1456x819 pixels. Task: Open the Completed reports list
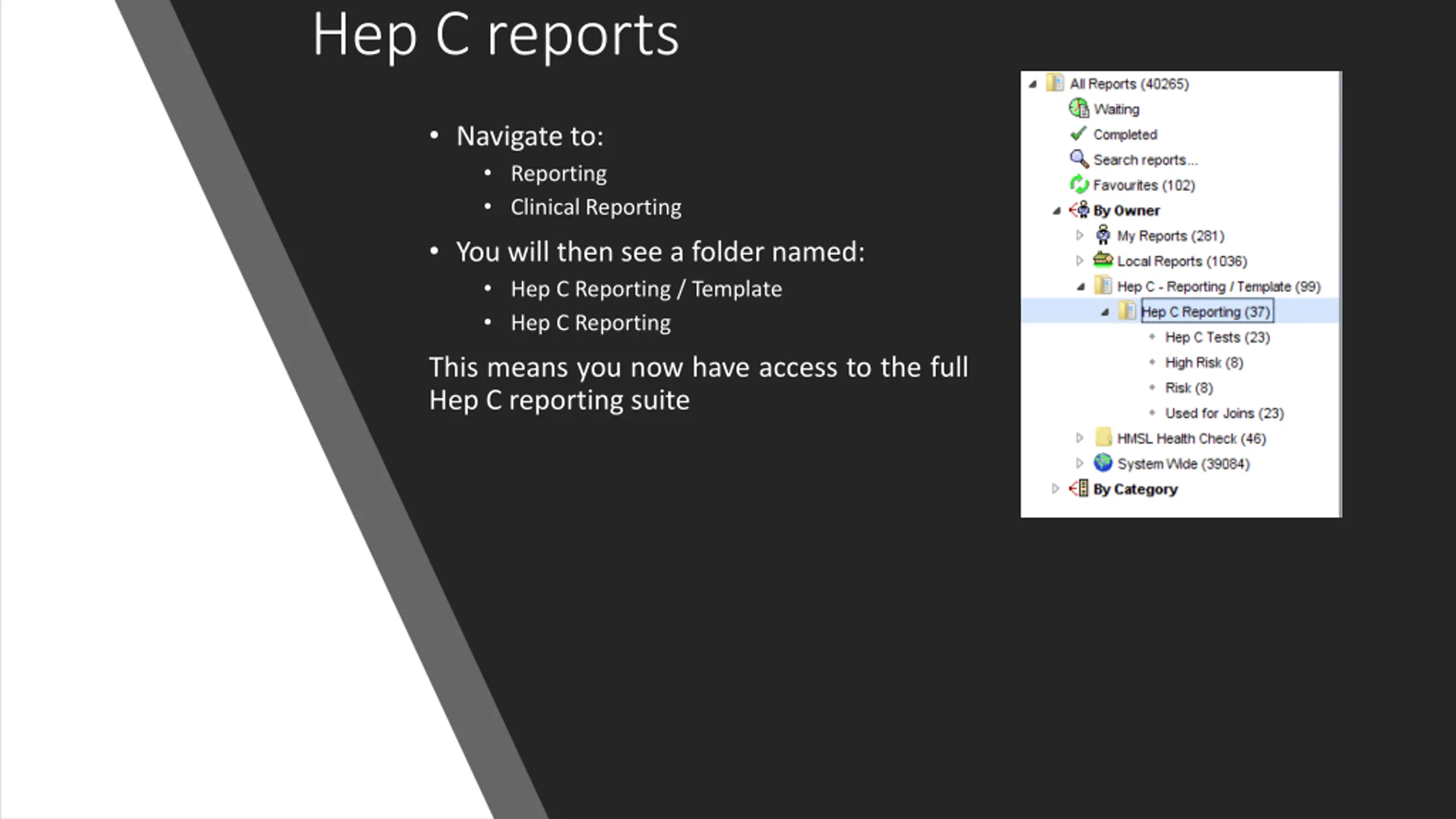pos(1125,135)
